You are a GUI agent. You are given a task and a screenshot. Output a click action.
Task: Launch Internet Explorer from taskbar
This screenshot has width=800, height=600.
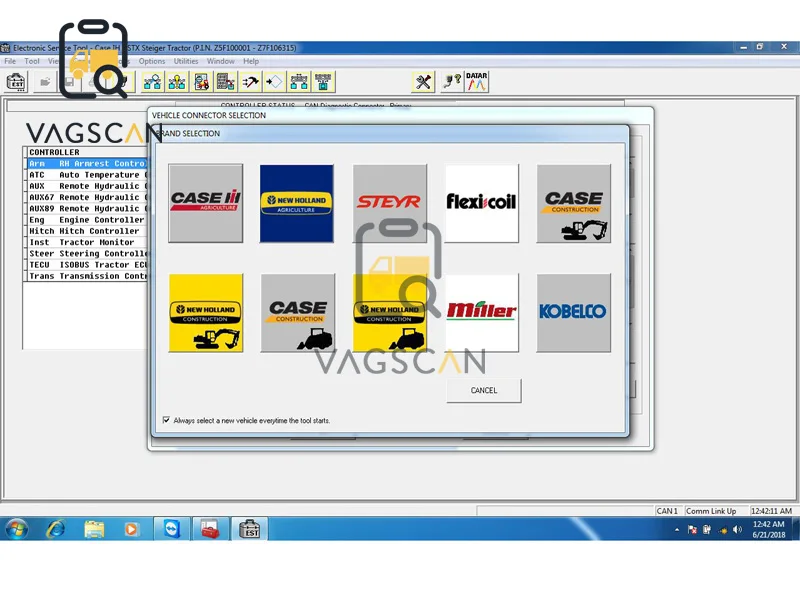[x=55, y=529]
